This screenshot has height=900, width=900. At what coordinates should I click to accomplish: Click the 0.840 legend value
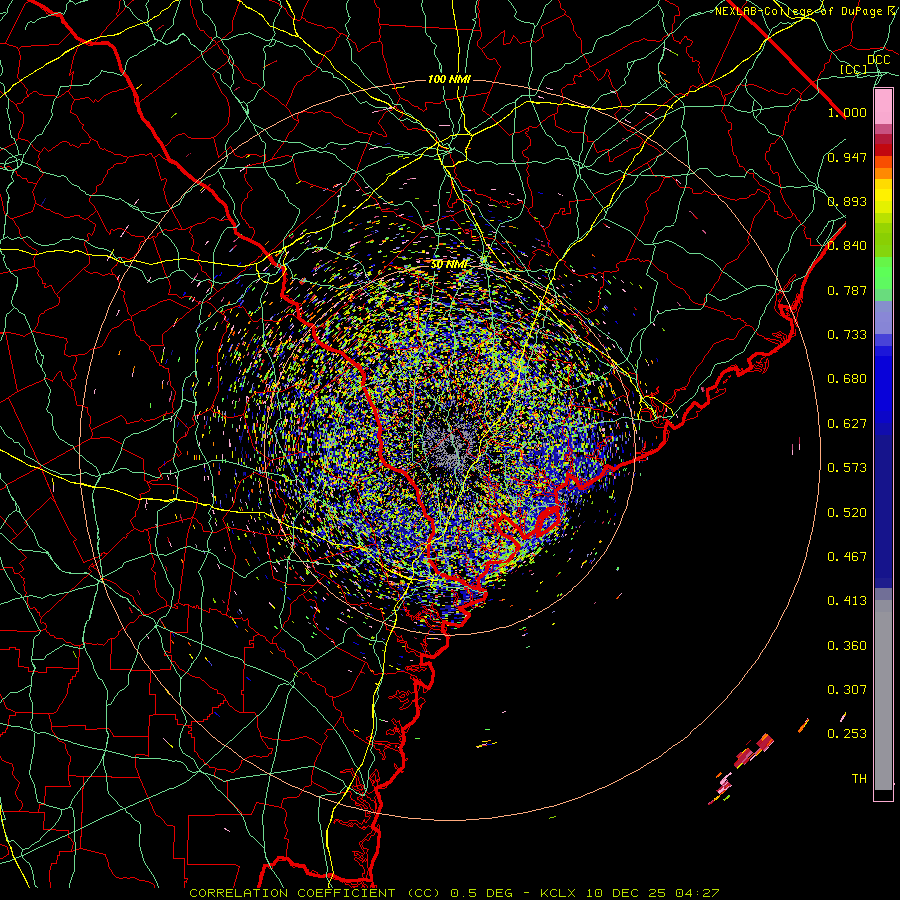tap(847, 246)
